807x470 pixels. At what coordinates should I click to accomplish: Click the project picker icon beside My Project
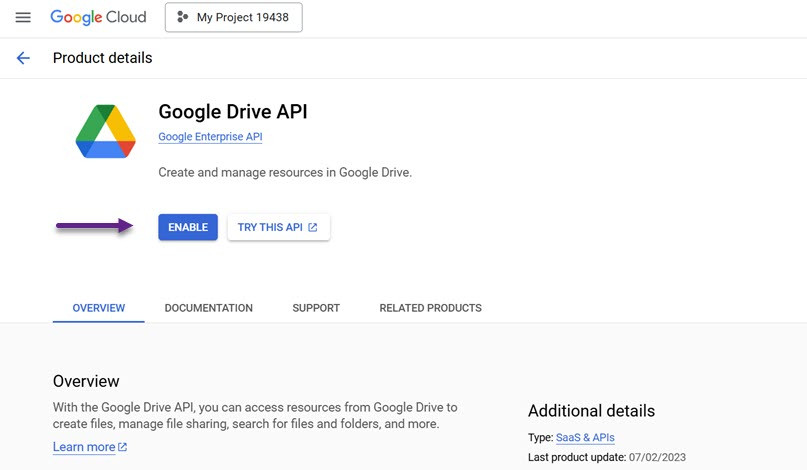pyautogui.click(x=183, y=17)
